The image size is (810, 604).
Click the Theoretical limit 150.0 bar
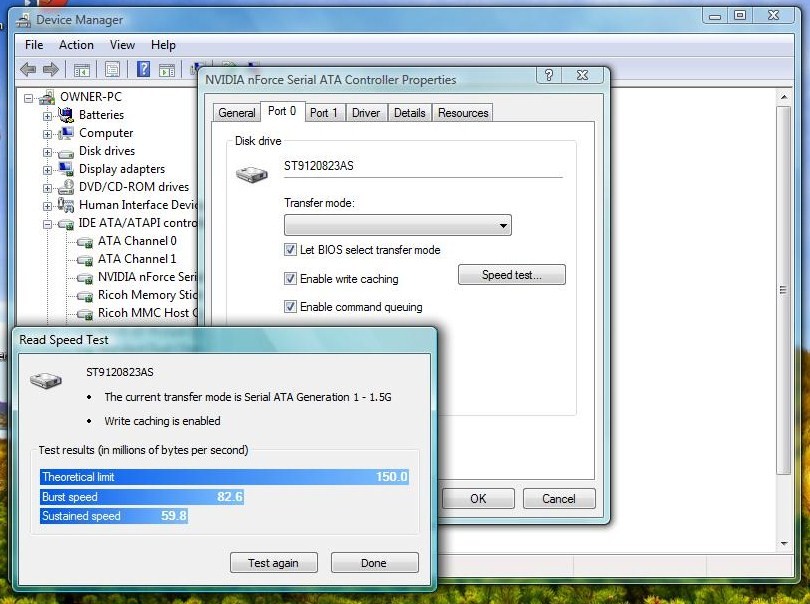pos(224,476)
